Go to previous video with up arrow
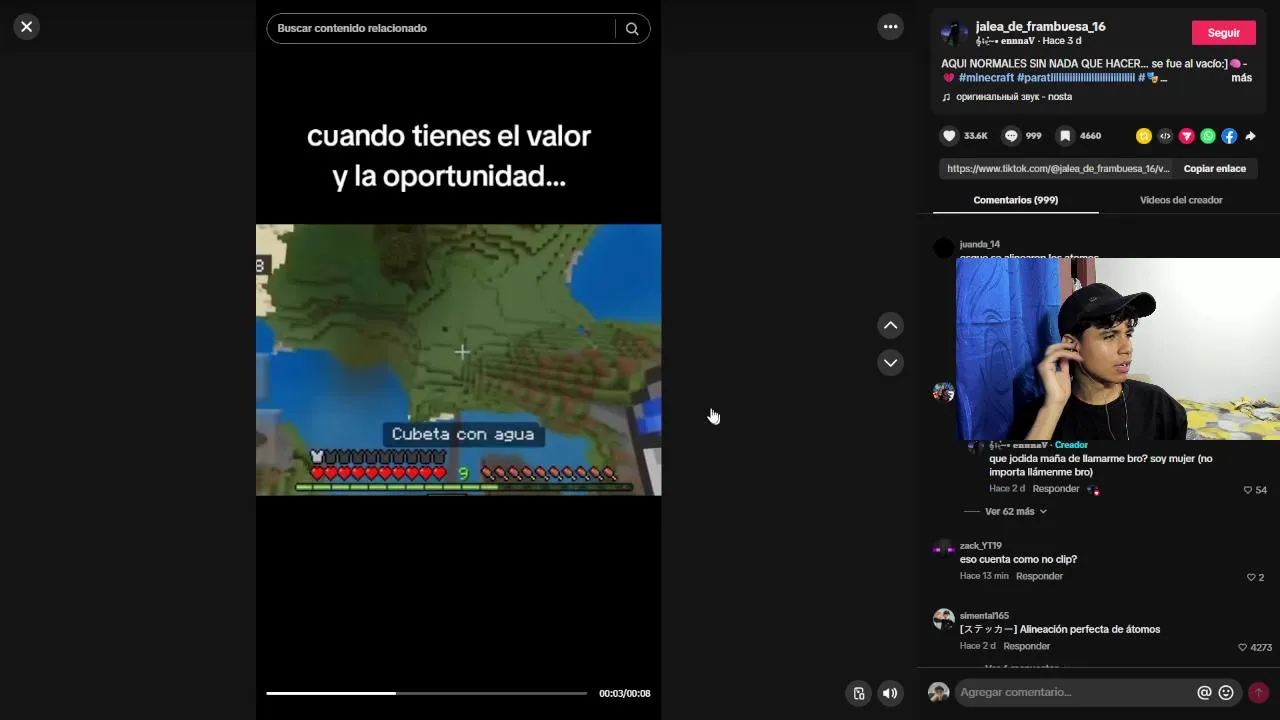The height and width of the screenshot is (720, 1280). (890, 325)
